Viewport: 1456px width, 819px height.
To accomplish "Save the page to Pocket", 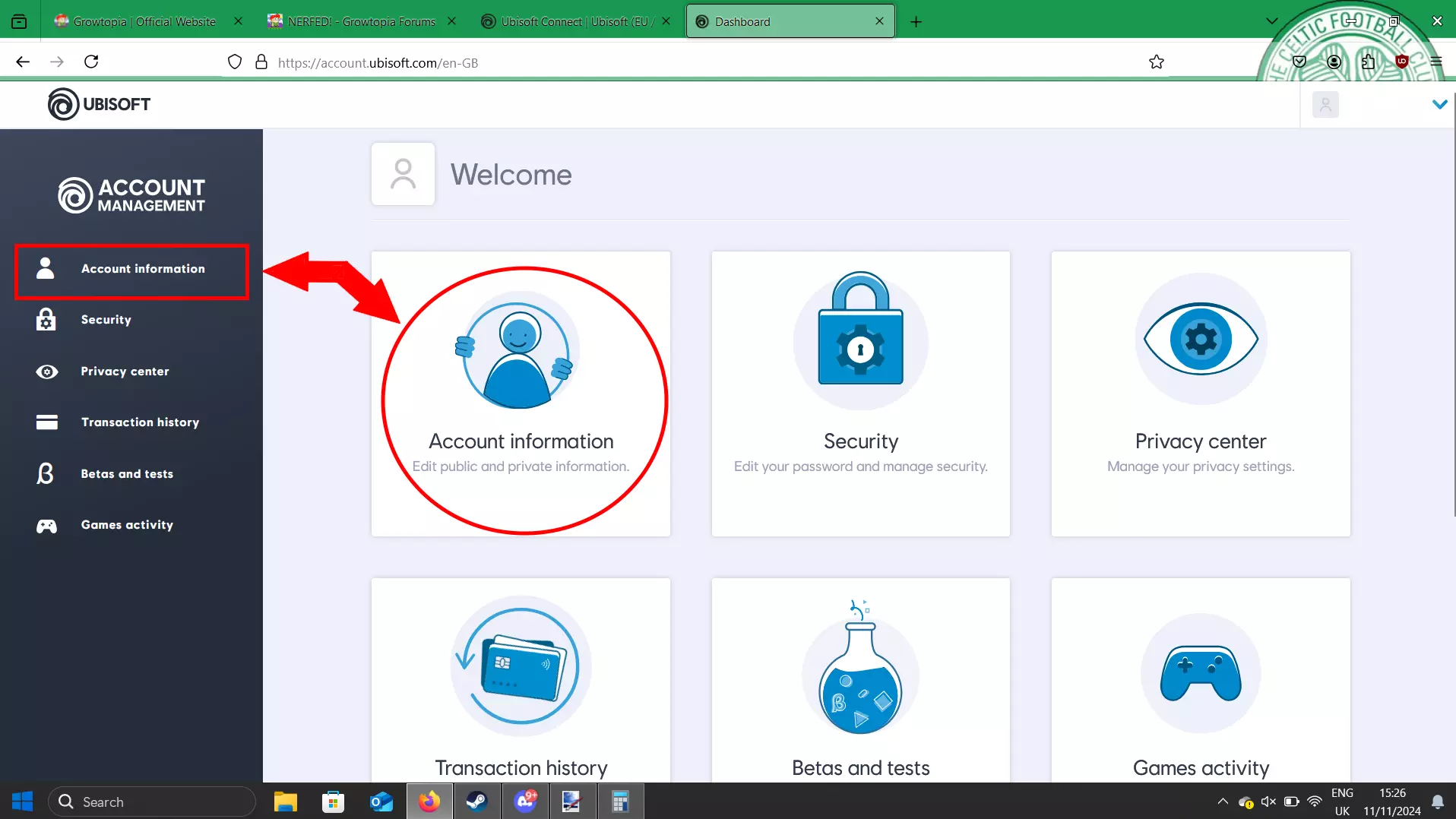I will point(1299,62).
